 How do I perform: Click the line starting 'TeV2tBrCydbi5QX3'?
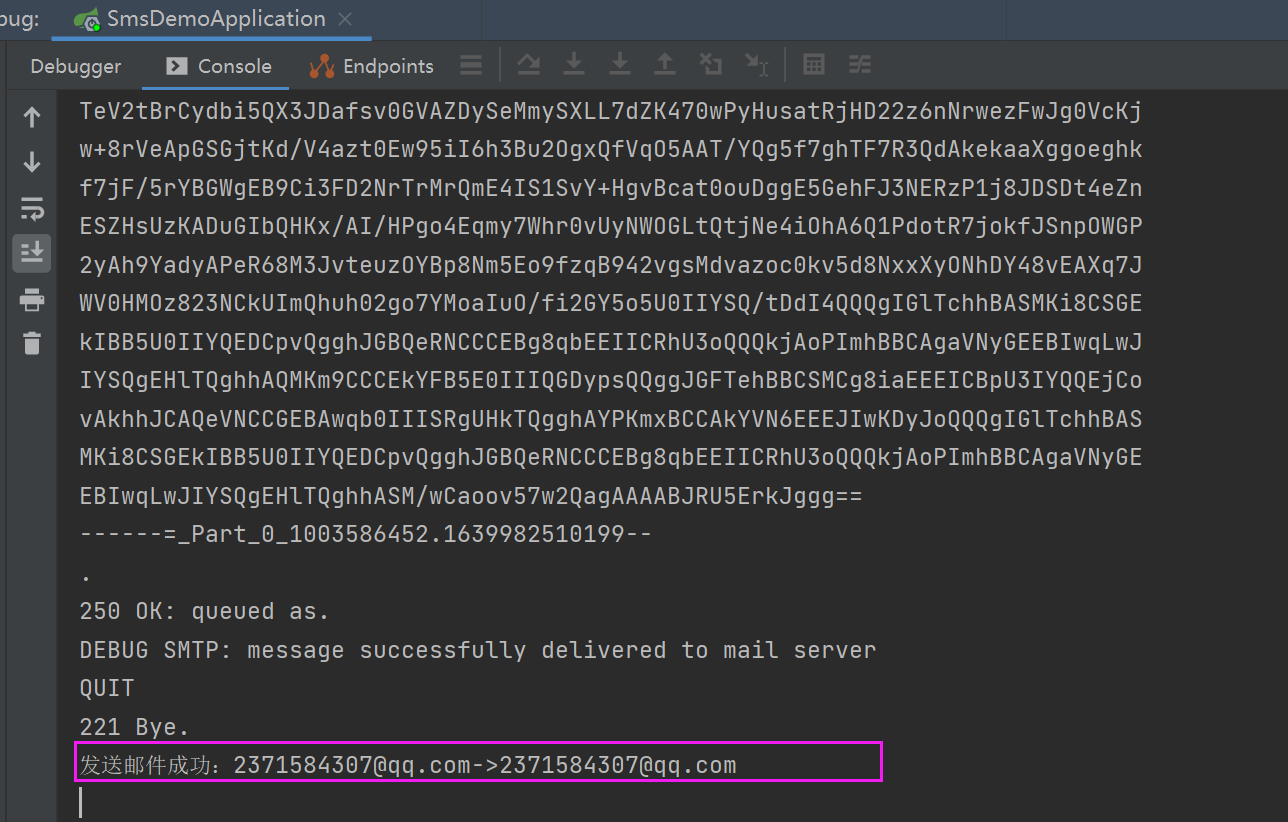611,112
